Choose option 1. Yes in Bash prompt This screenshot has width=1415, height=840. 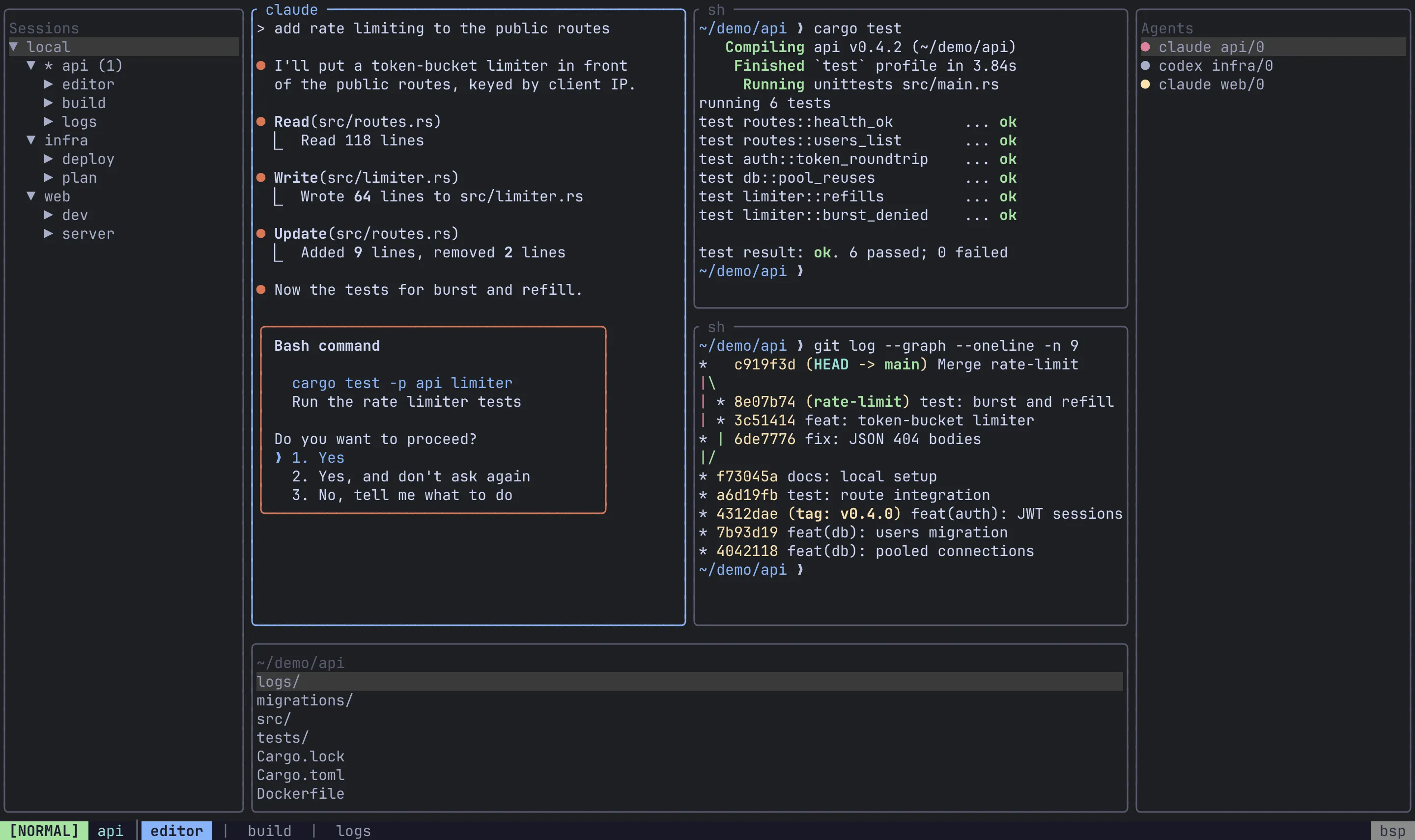[317, 457]
